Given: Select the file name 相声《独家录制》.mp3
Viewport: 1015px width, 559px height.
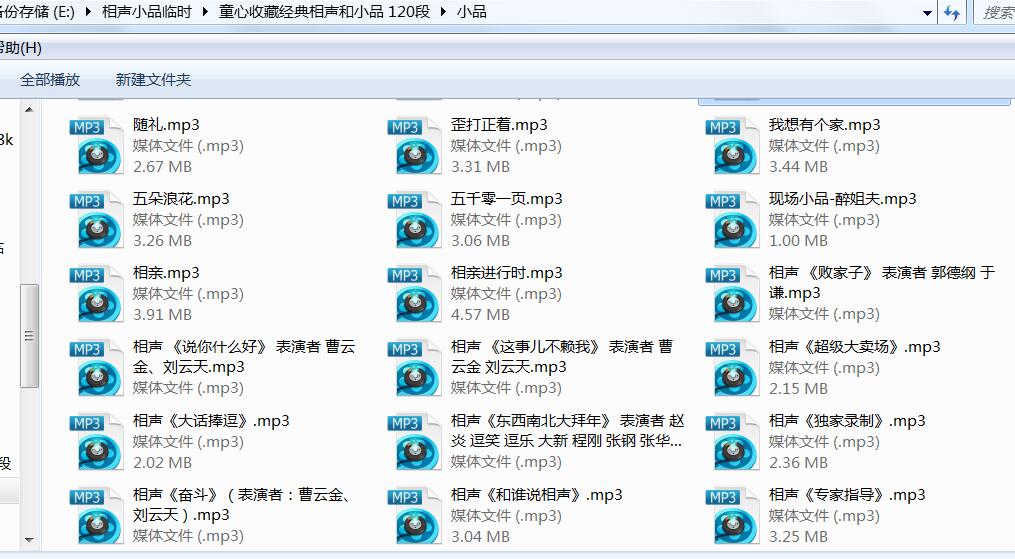Looking at the screenshot, I should tap(847, 421).
